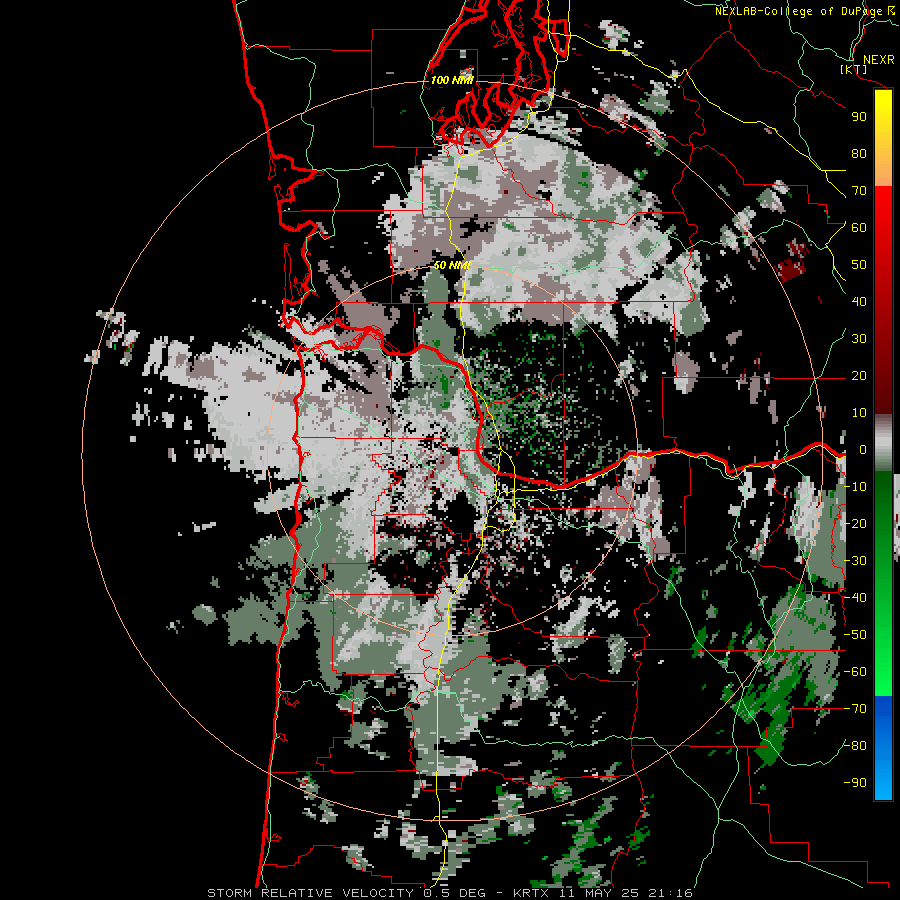
Task: Click the positive 70 value on the scale
Action: point(859,191)
